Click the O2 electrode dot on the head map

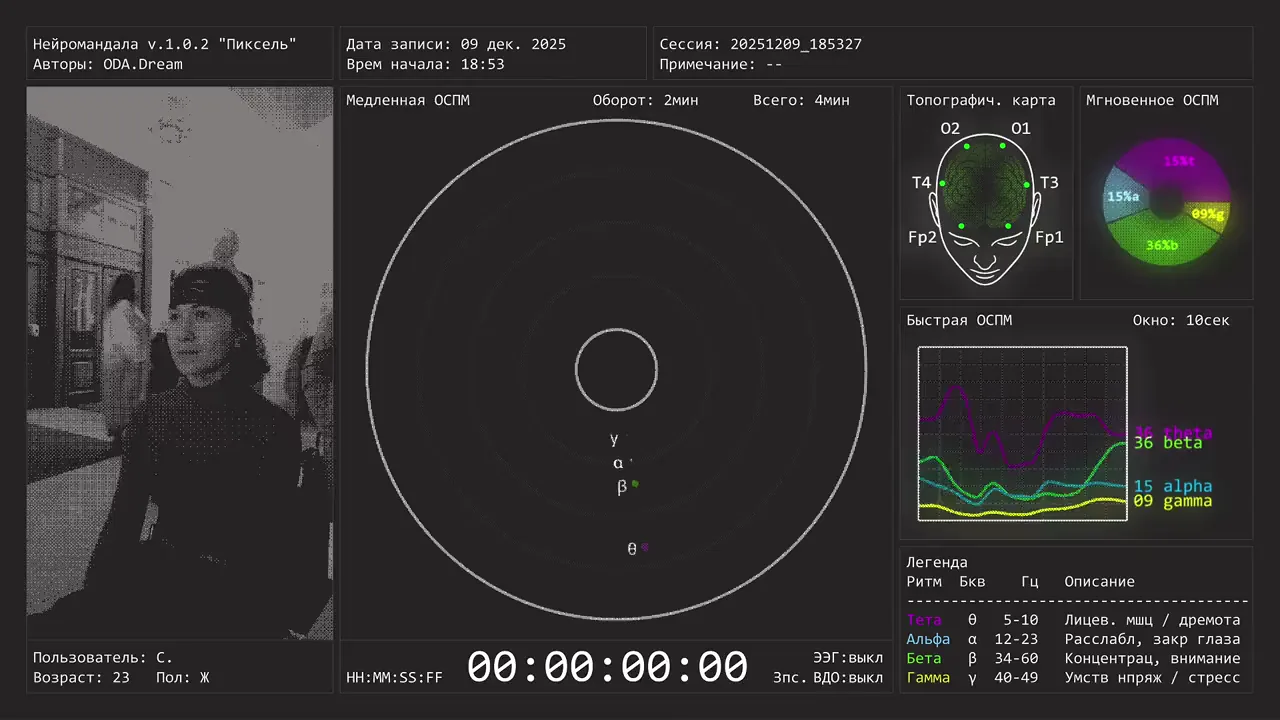[x=967, y=146]
